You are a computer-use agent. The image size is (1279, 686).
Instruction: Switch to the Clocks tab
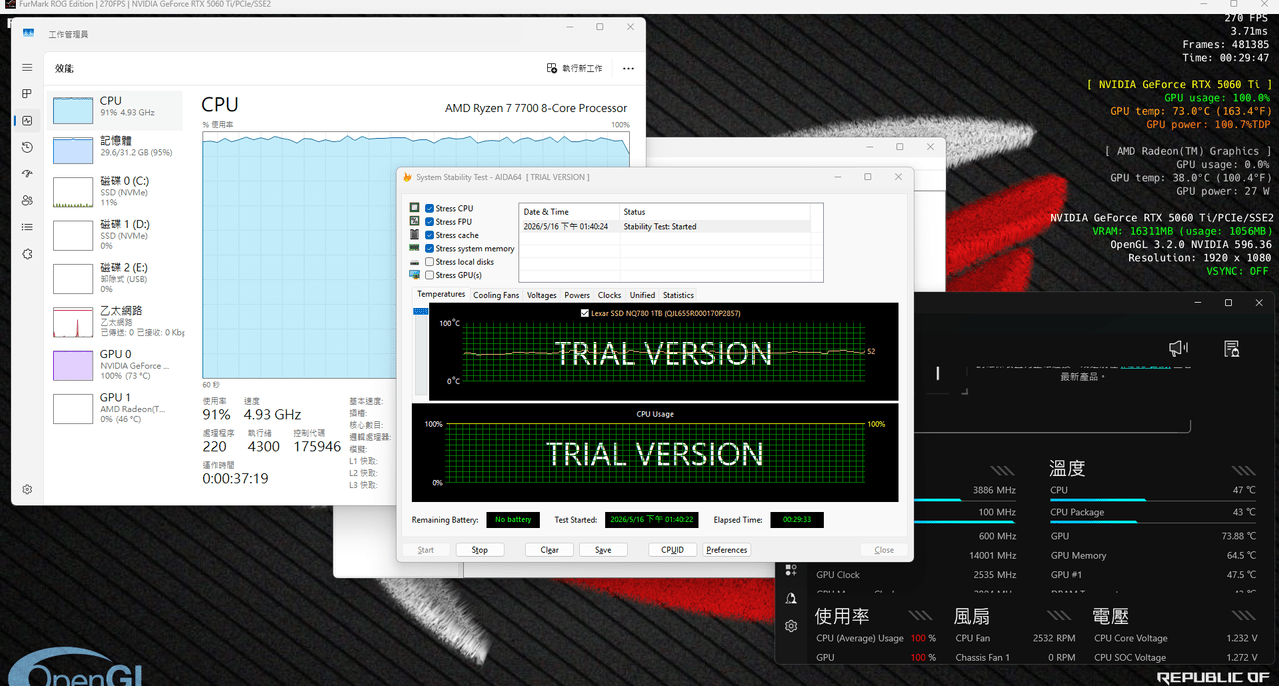(x=610, y=295)
